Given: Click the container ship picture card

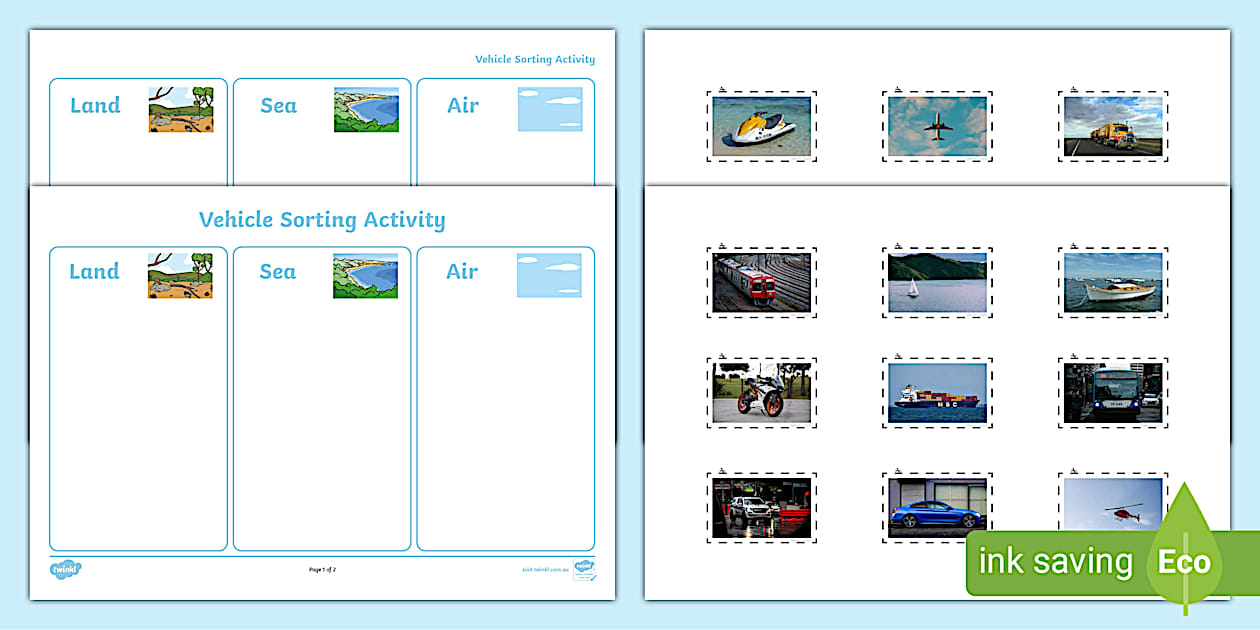Looking at the screenshot, I should [937, 391].
